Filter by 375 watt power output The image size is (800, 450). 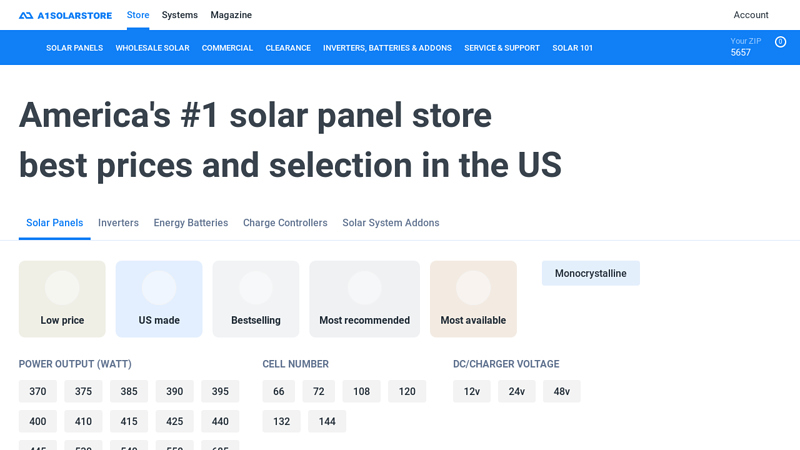83,391
